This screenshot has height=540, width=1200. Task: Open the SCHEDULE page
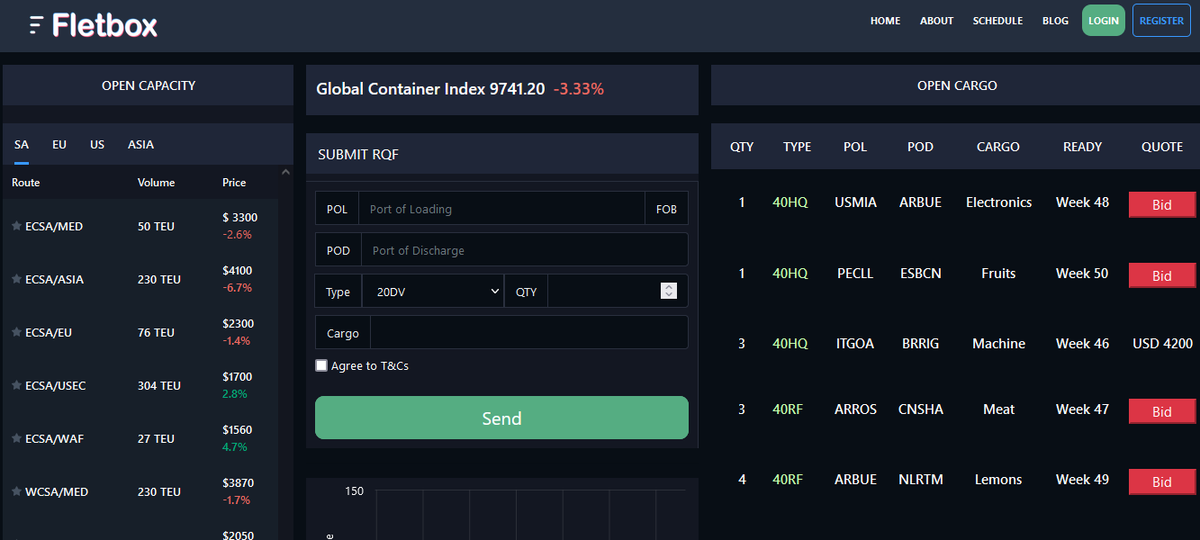[998, 21]
